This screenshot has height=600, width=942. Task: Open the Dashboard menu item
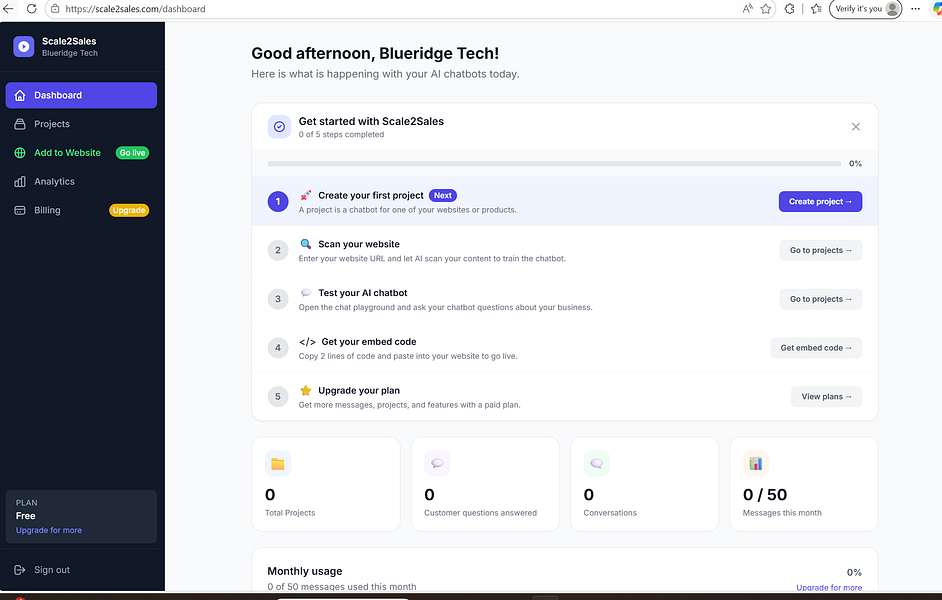81,95
